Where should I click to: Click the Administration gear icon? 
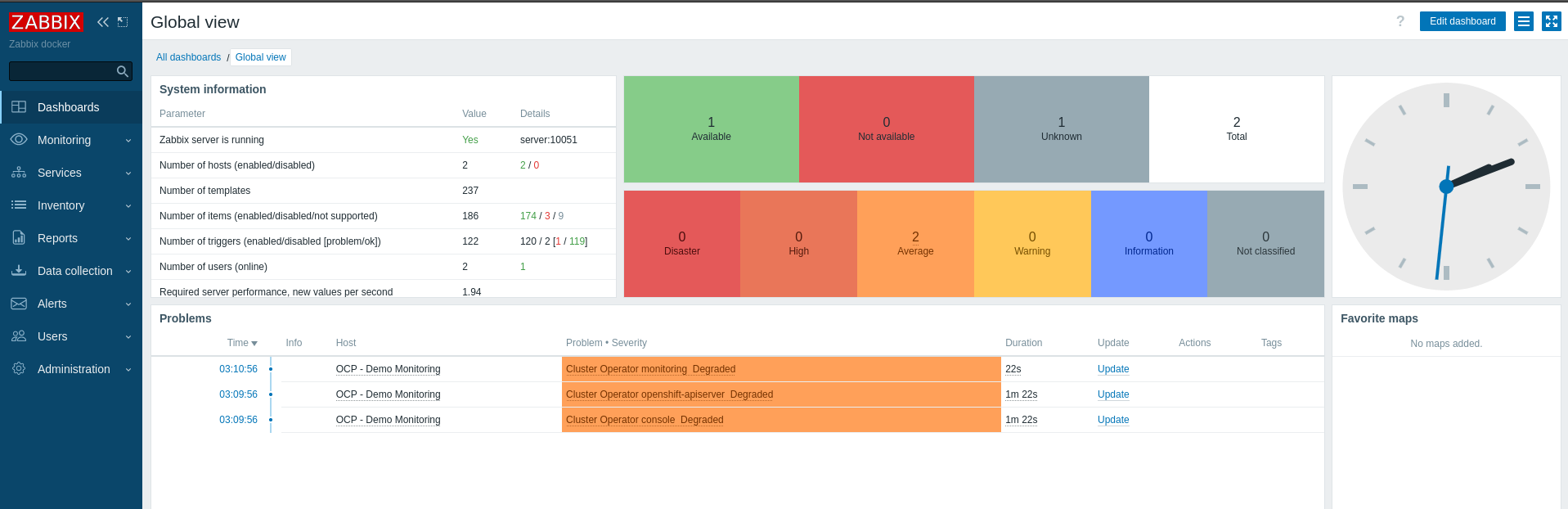click(19, 369)
